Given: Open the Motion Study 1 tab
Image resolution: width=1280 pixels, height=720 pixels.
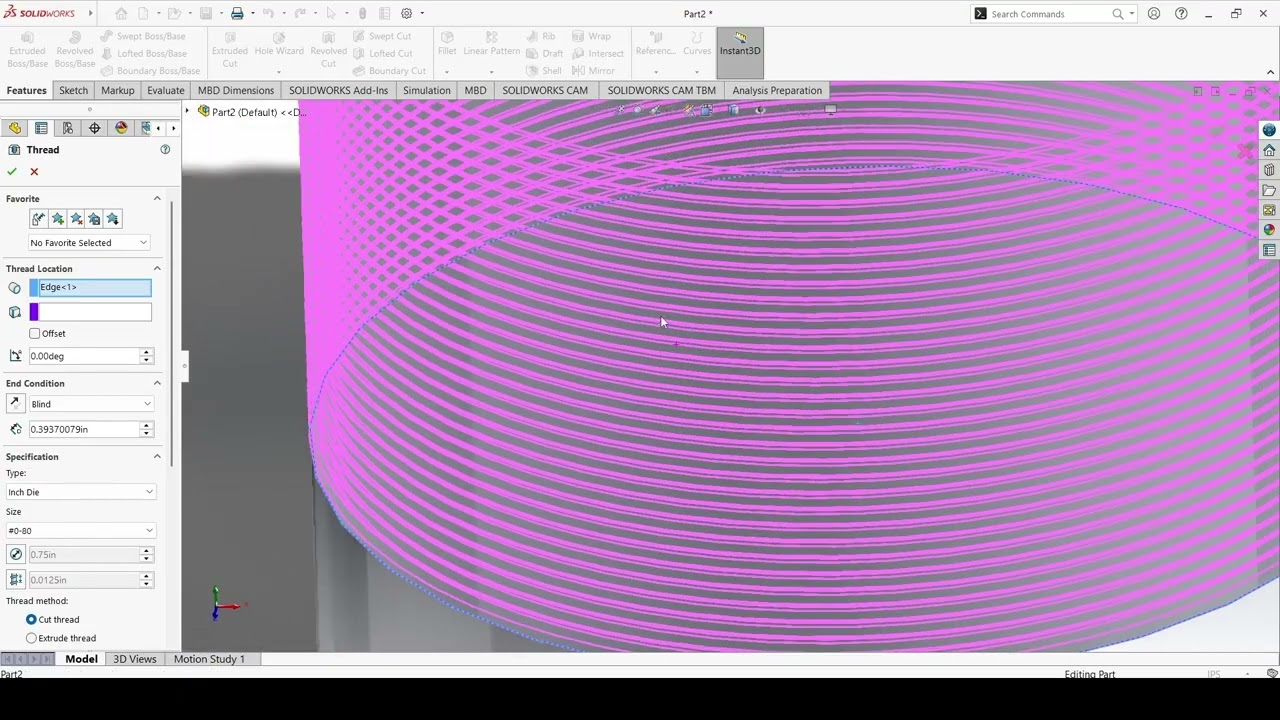Looking at the screenshot, I should click(209, 659).
